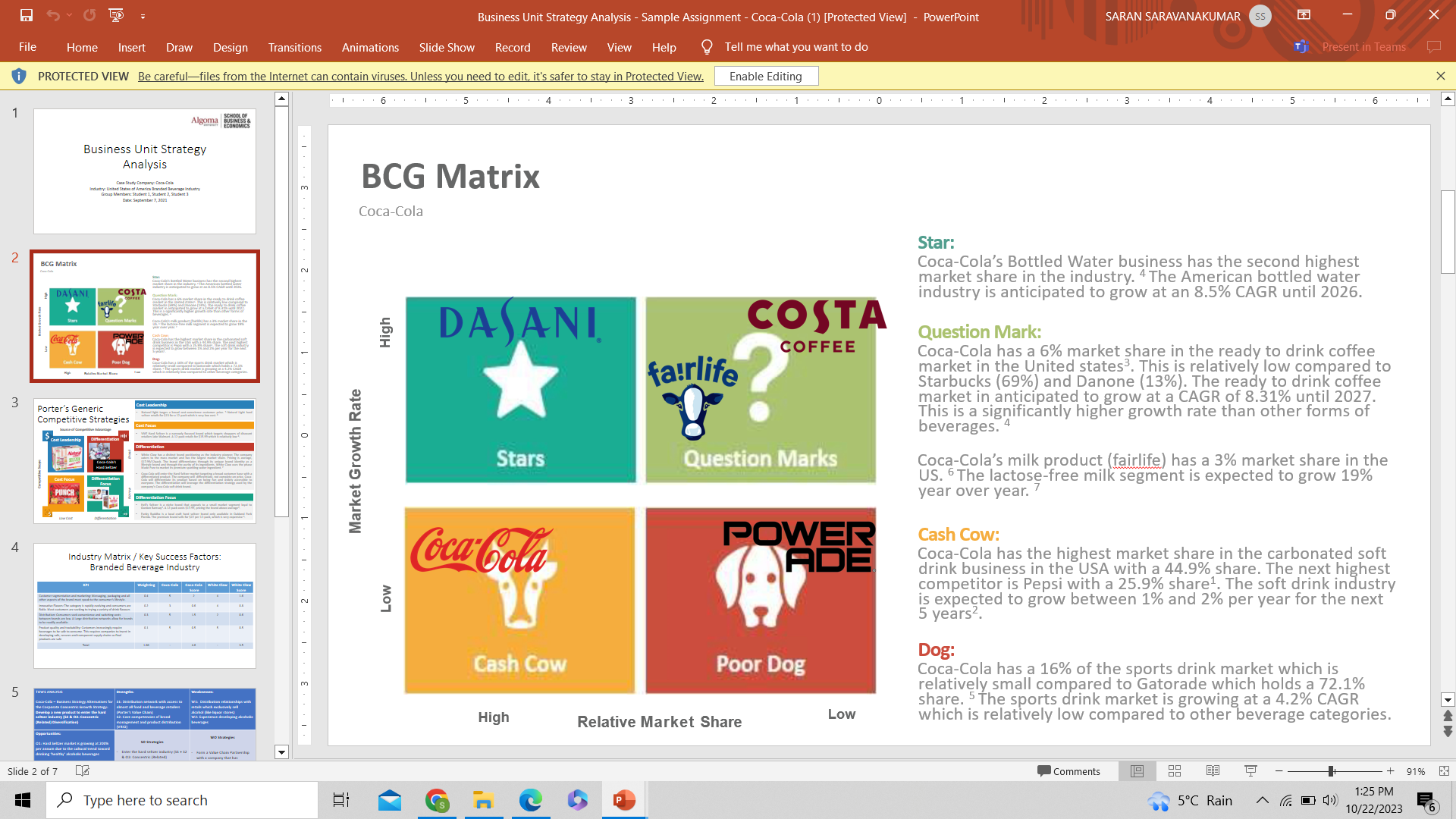Open the Transitions tab
Image resolution: width=1456 pixels, height=819 pixels.
coord(295,47)
